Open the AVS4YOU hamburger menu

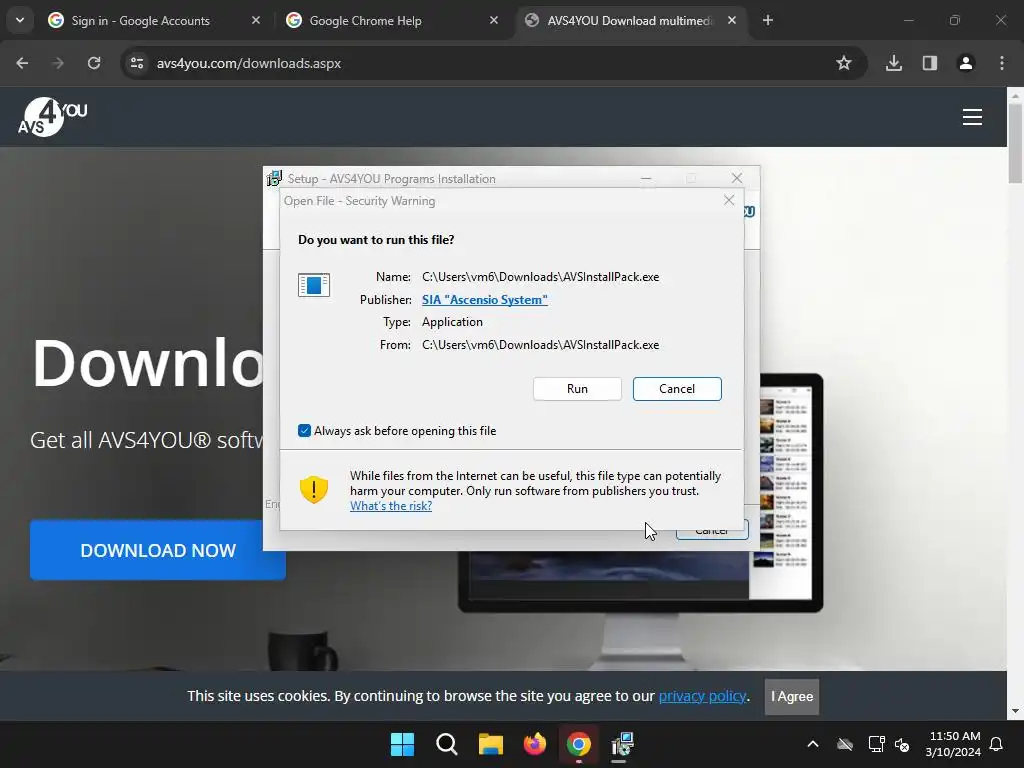point(972,117)
